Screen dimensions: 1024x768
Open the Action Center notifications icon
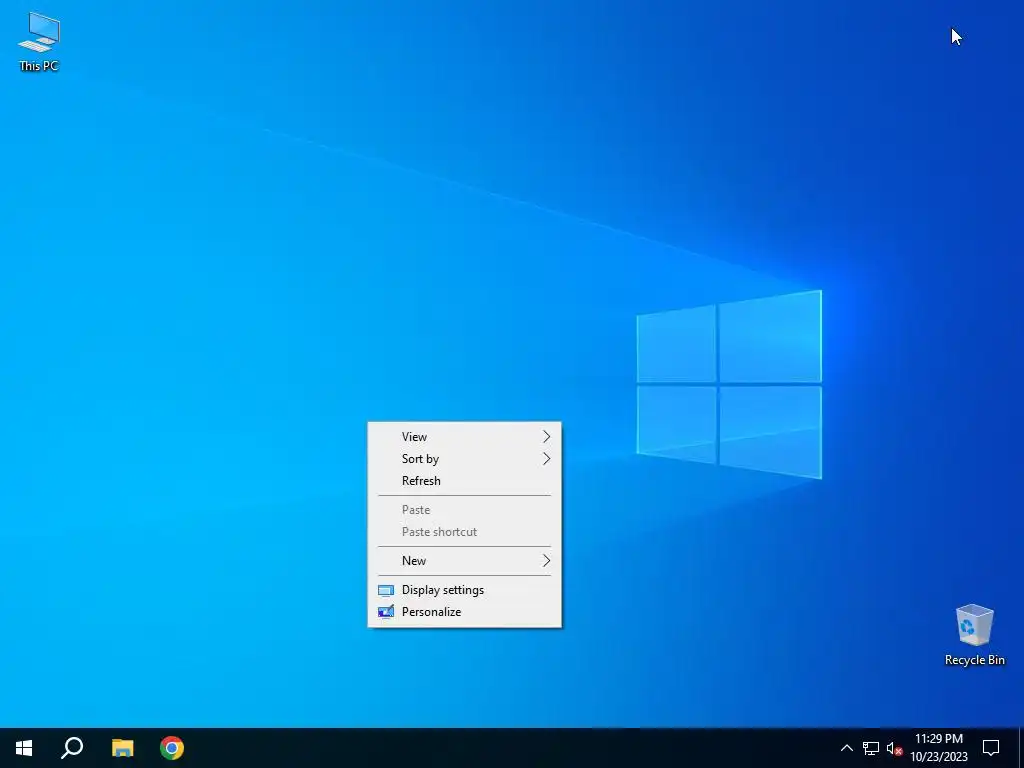(991, 748)
